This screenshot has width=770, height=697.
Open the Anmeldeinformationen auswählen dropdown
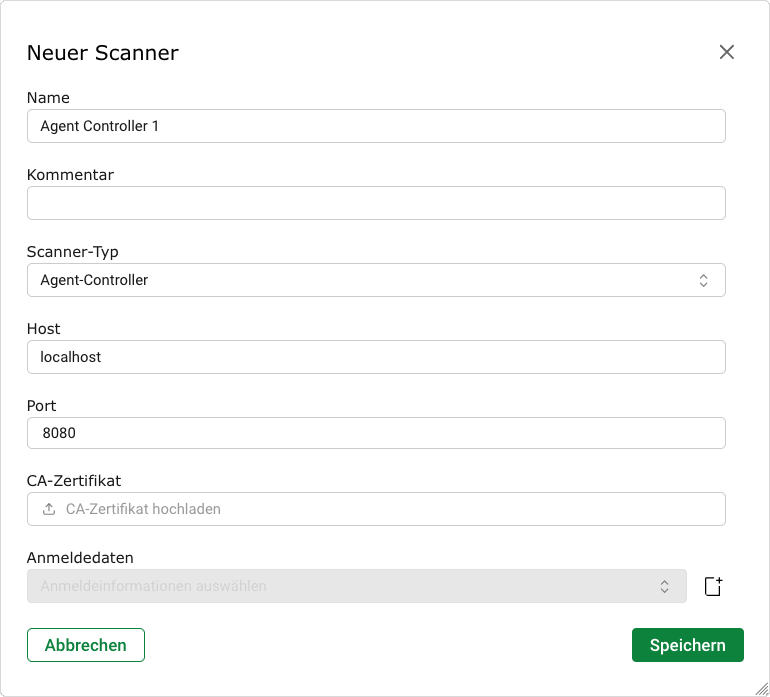tap(355, 587)
